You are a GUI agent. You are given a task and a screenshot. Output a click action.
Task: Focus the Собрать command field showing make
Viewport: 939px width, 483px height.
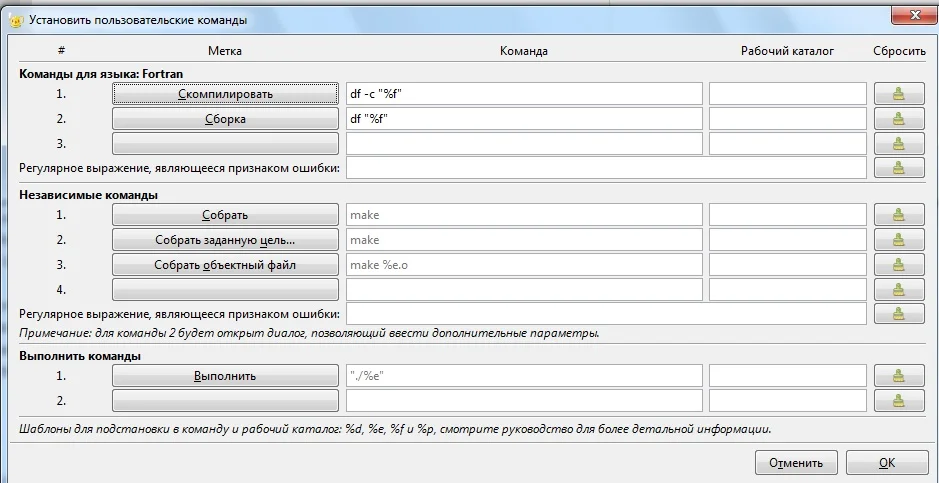524,214
